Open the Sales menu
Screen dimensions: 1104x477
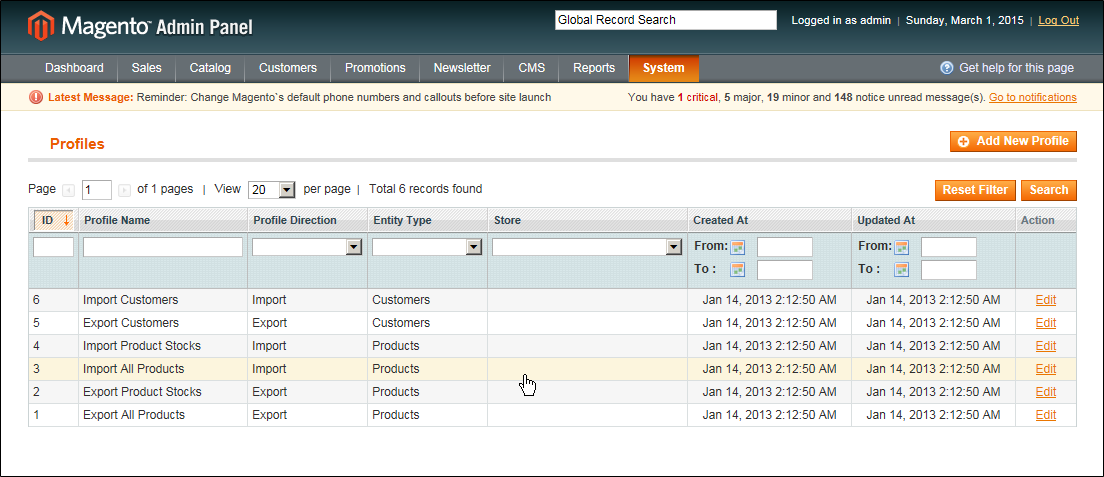(146, 68)
